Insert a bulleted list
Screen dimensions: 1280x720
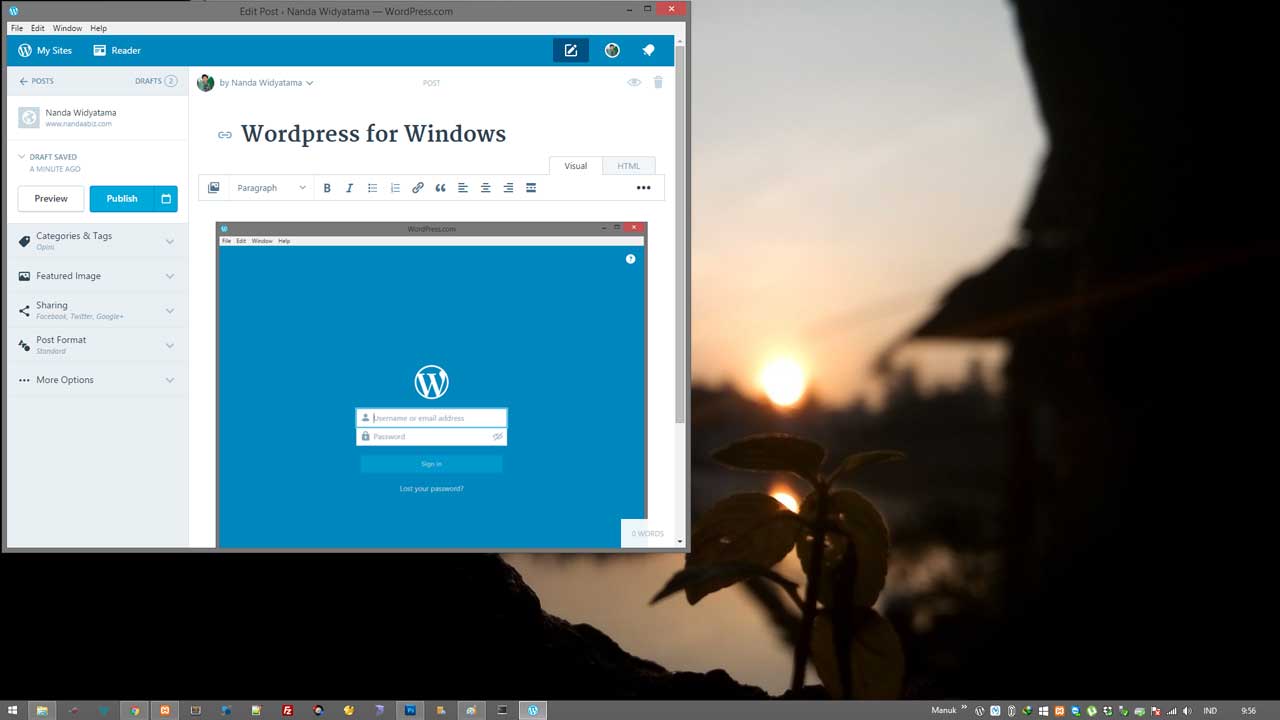(372, 188)
